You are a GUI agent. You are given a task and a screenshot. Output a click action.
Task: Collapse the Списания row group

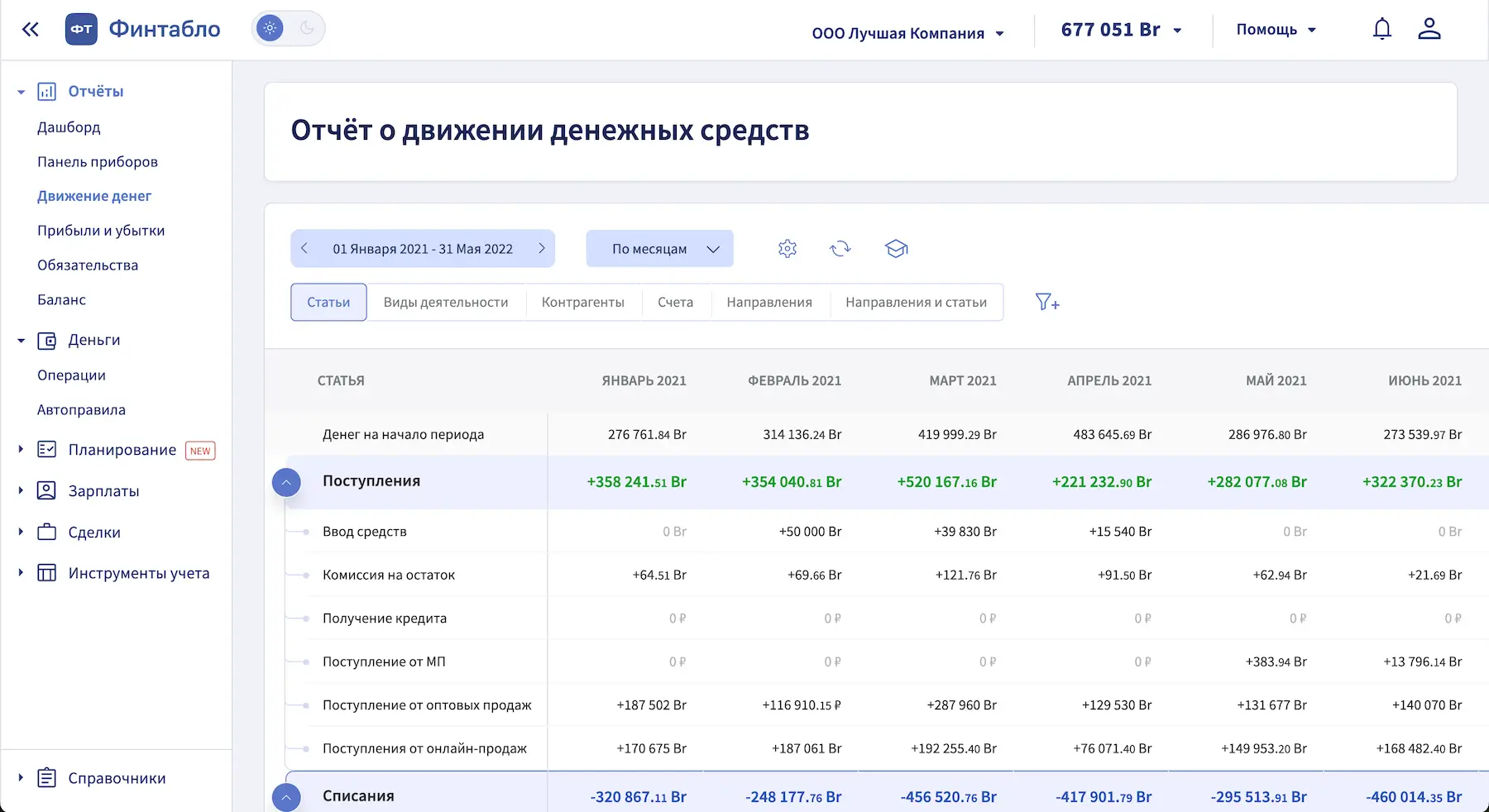click(x=286, y=797)
